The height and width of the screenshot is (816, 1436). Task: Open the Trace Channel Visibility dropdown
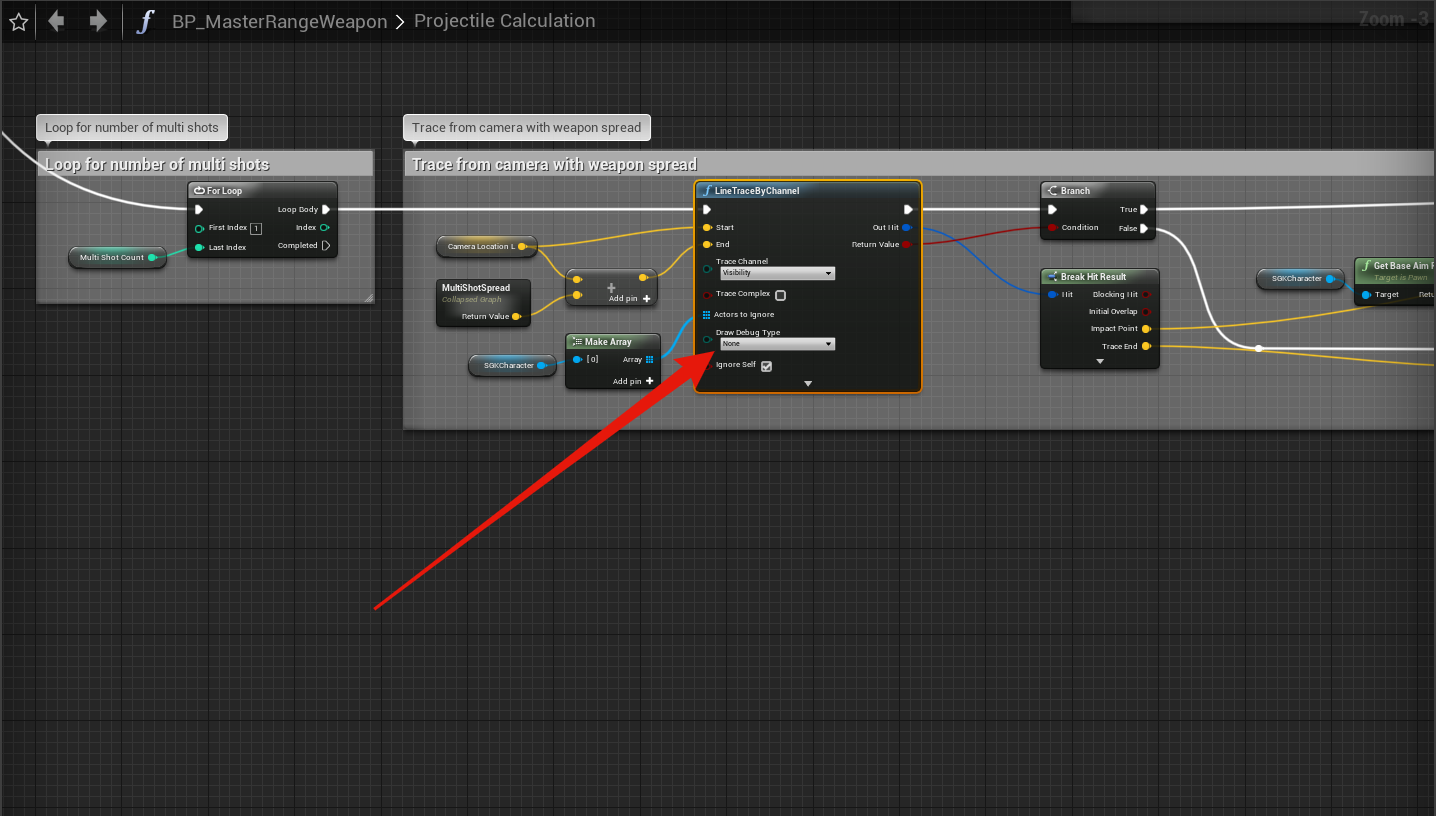(x=777, y=273)
